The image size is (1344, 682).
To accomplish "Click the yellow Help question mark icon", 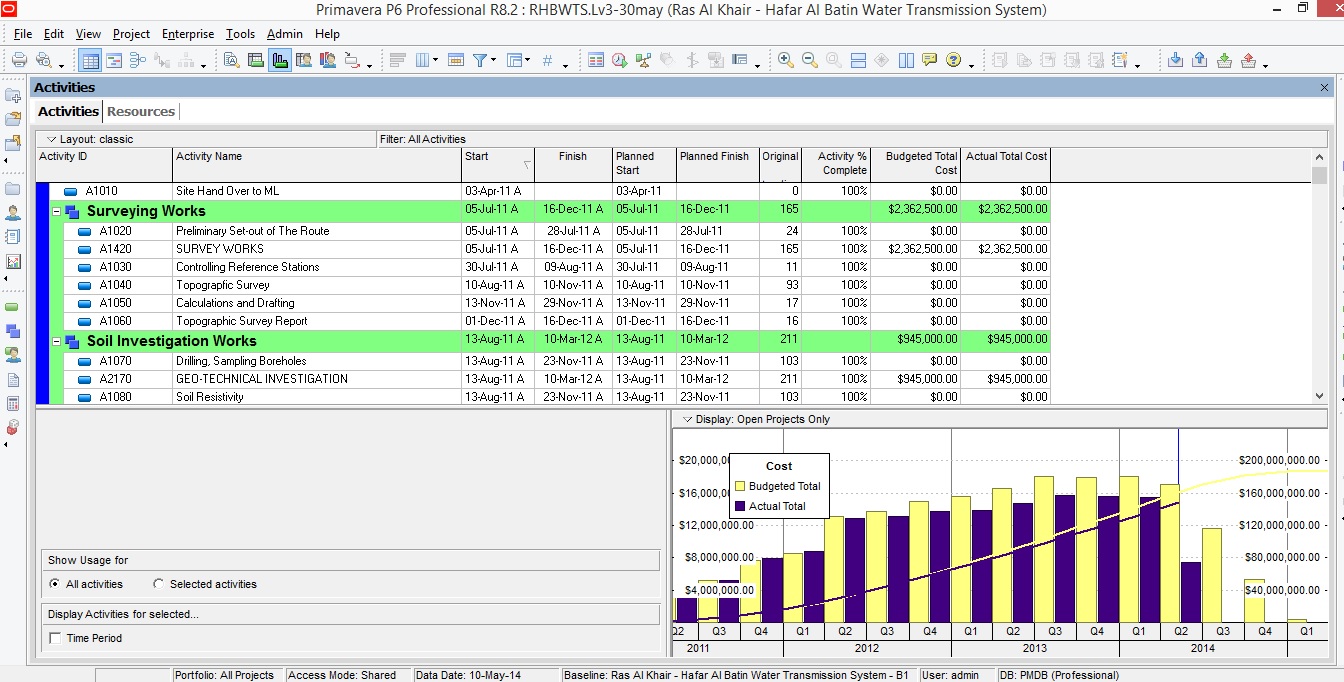I will pos(954,60).
